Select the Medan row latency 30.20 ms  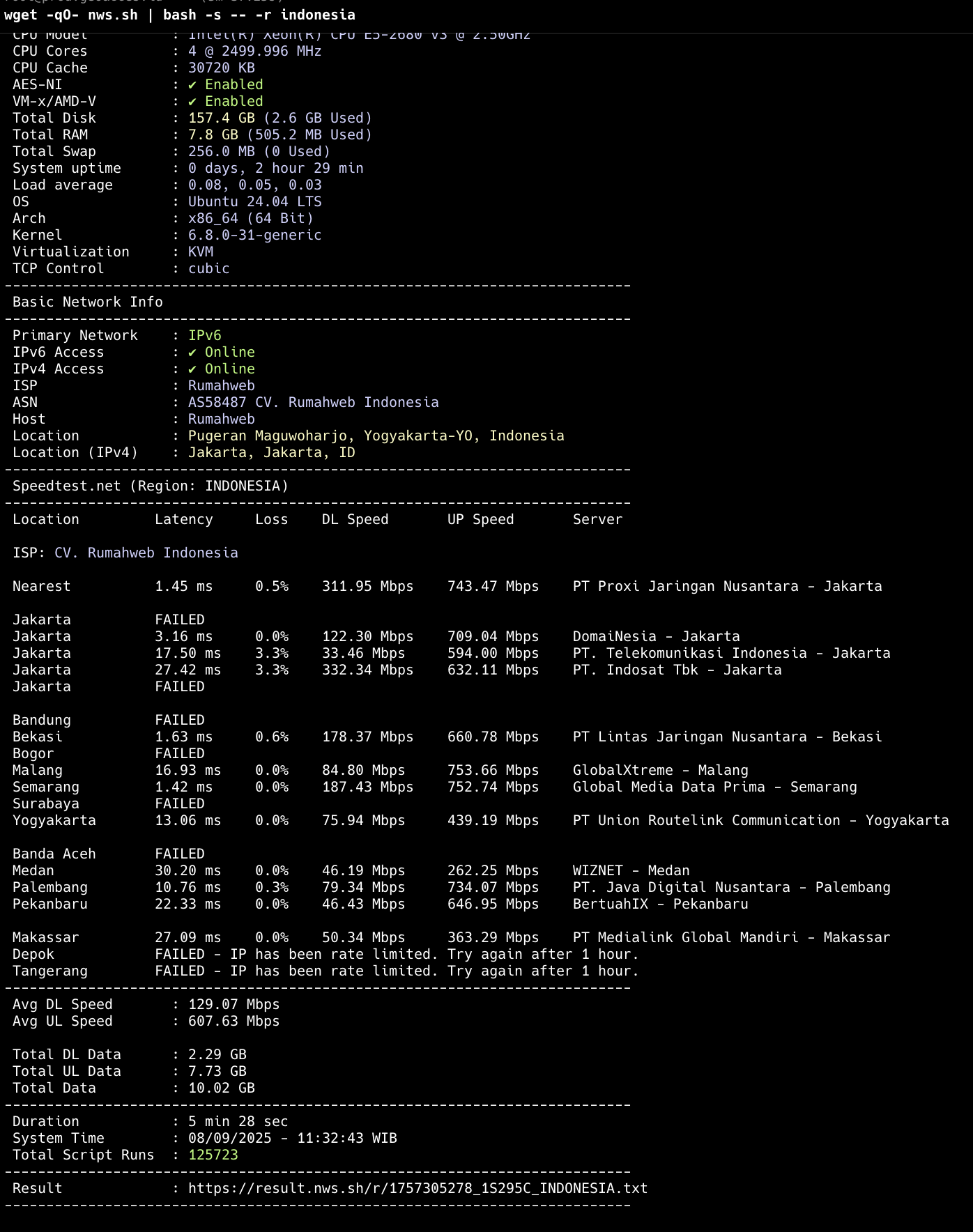click(x=188, y=870)
